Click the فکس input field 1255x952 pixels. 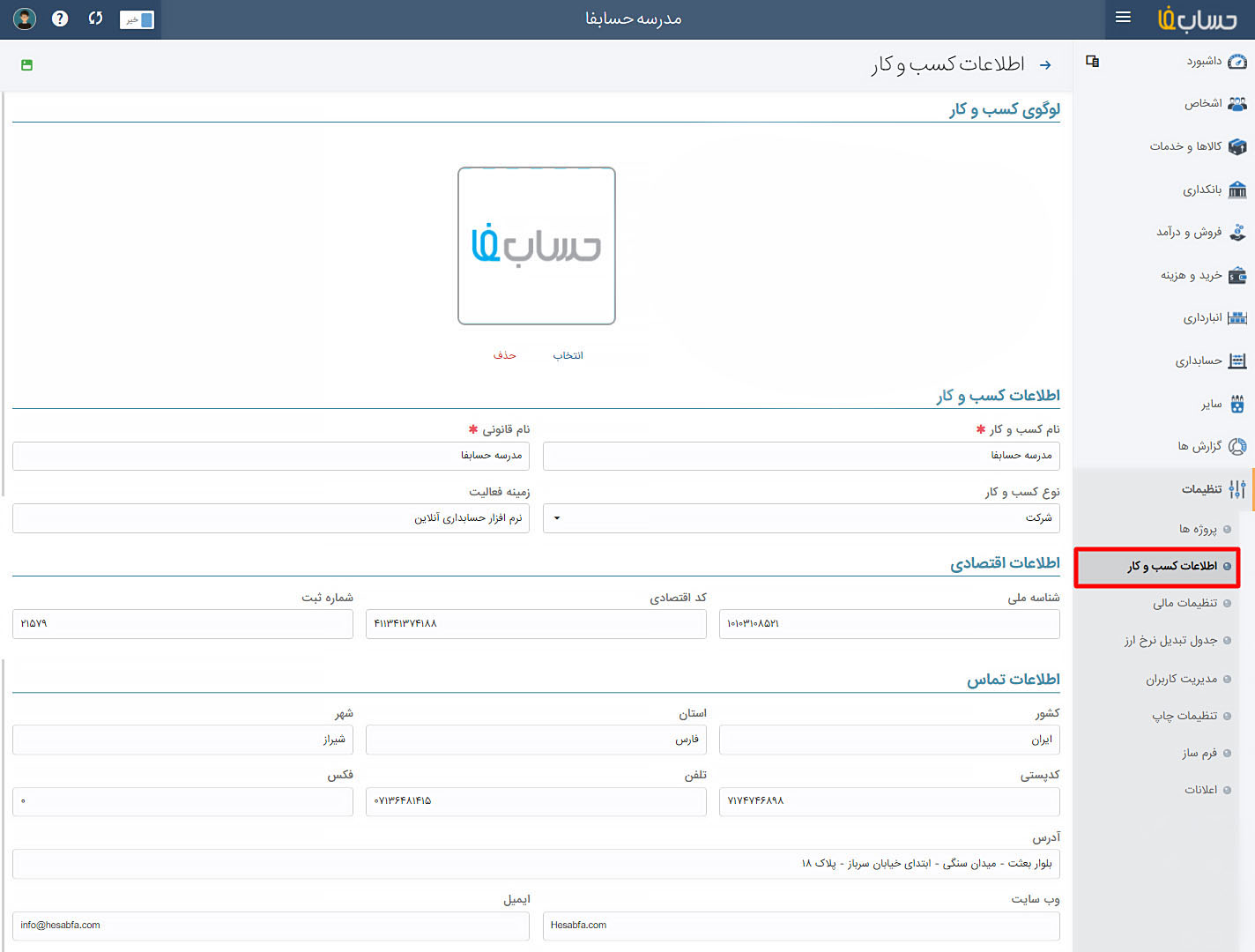point(182,801)
